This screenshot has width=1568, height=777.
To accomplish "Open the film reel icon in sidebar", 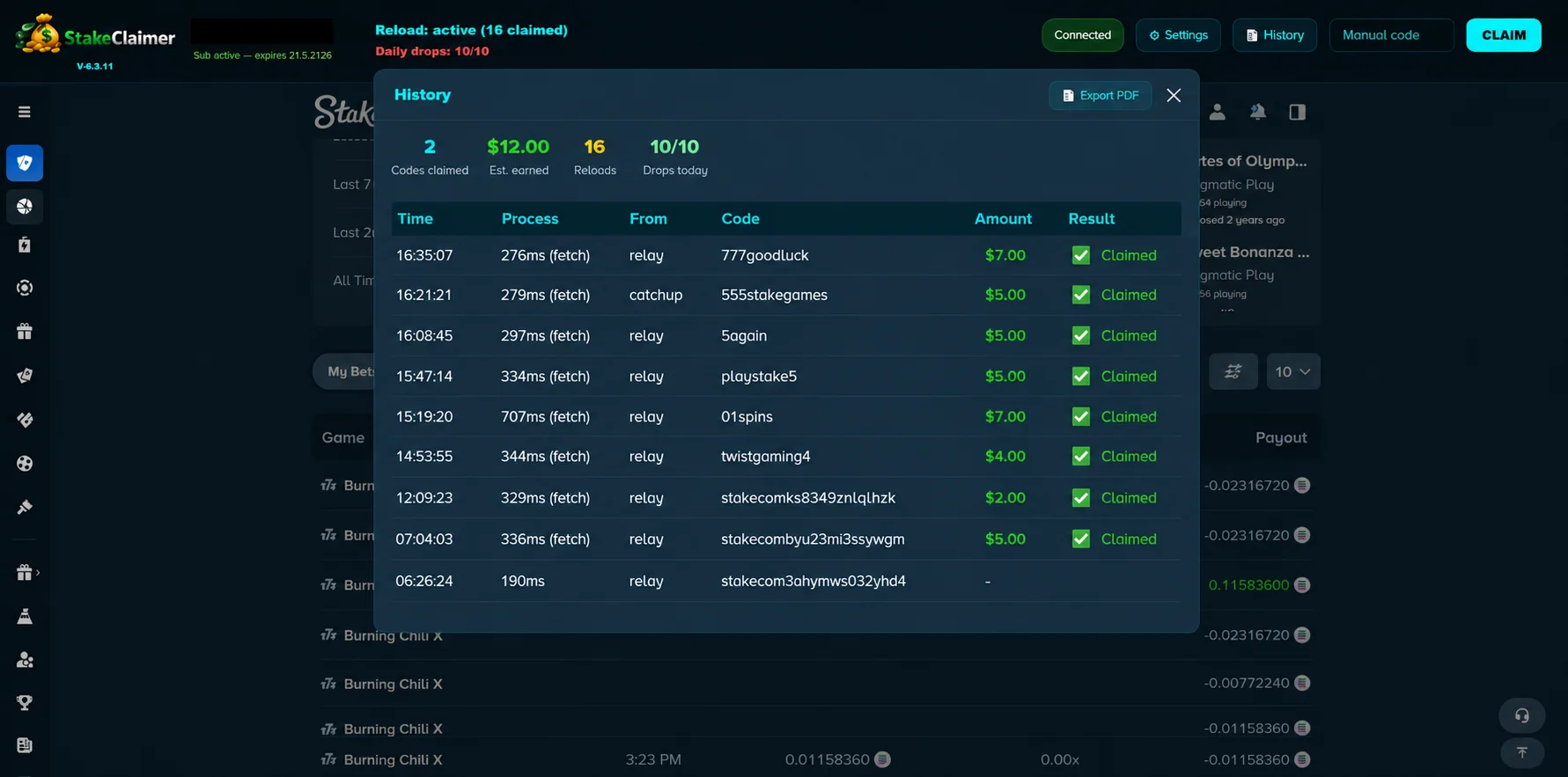I will pyautogui.click(x=25, y=464).
